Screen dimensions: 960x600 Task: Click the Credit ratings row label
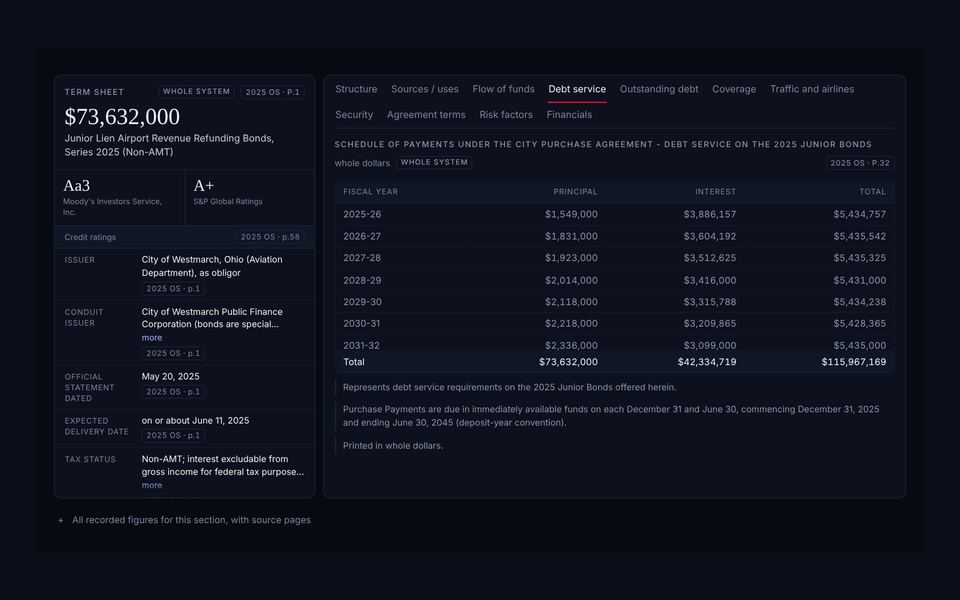point(90,237)
